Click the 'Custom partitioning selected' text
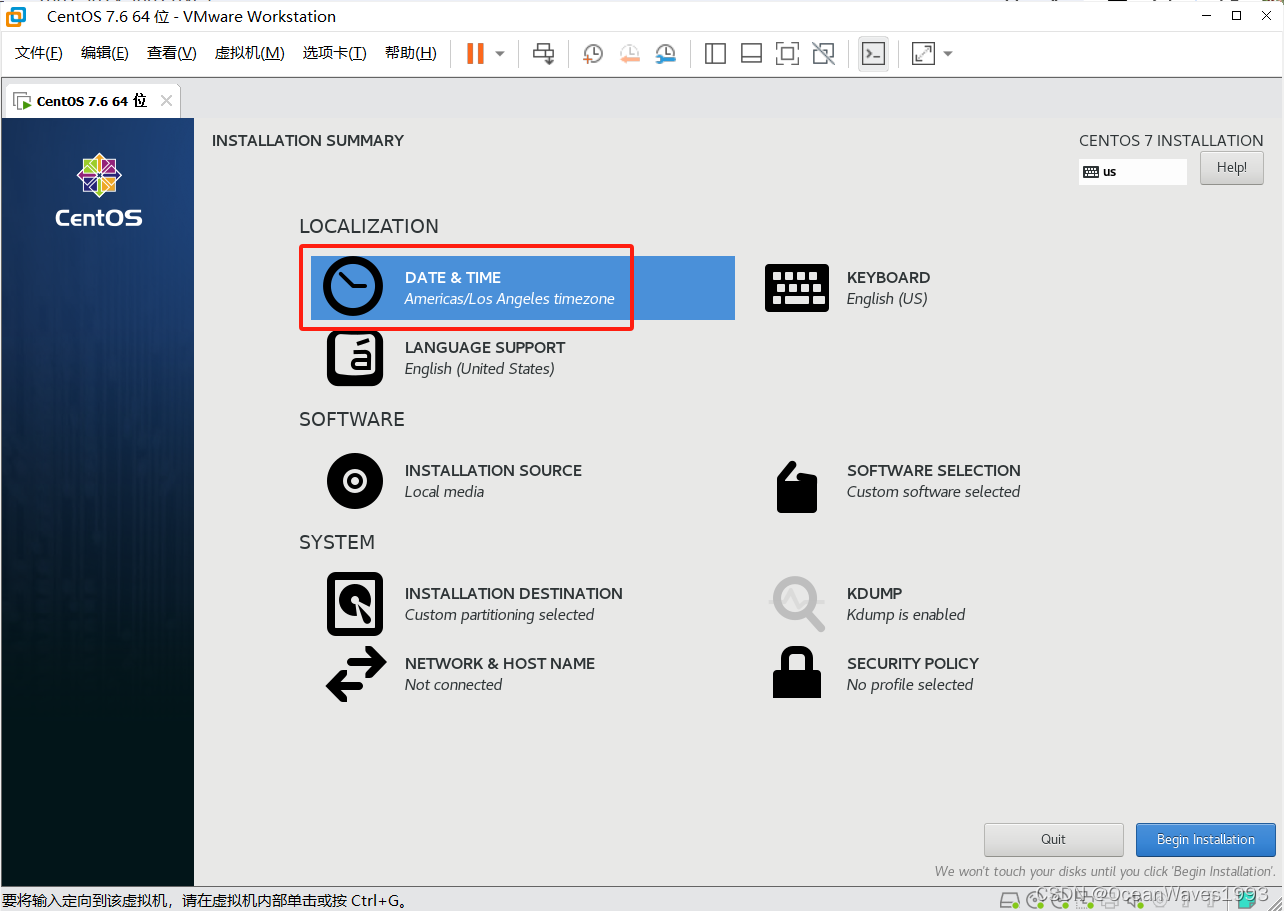This screenshot has height=911, width=1284. 499,615
